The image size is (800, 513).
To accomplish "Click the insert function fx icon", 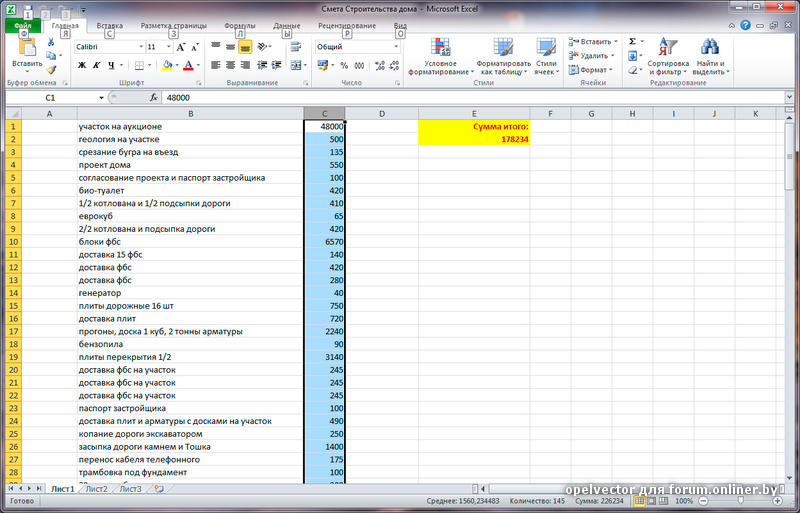I will click(x=154, y=98).
